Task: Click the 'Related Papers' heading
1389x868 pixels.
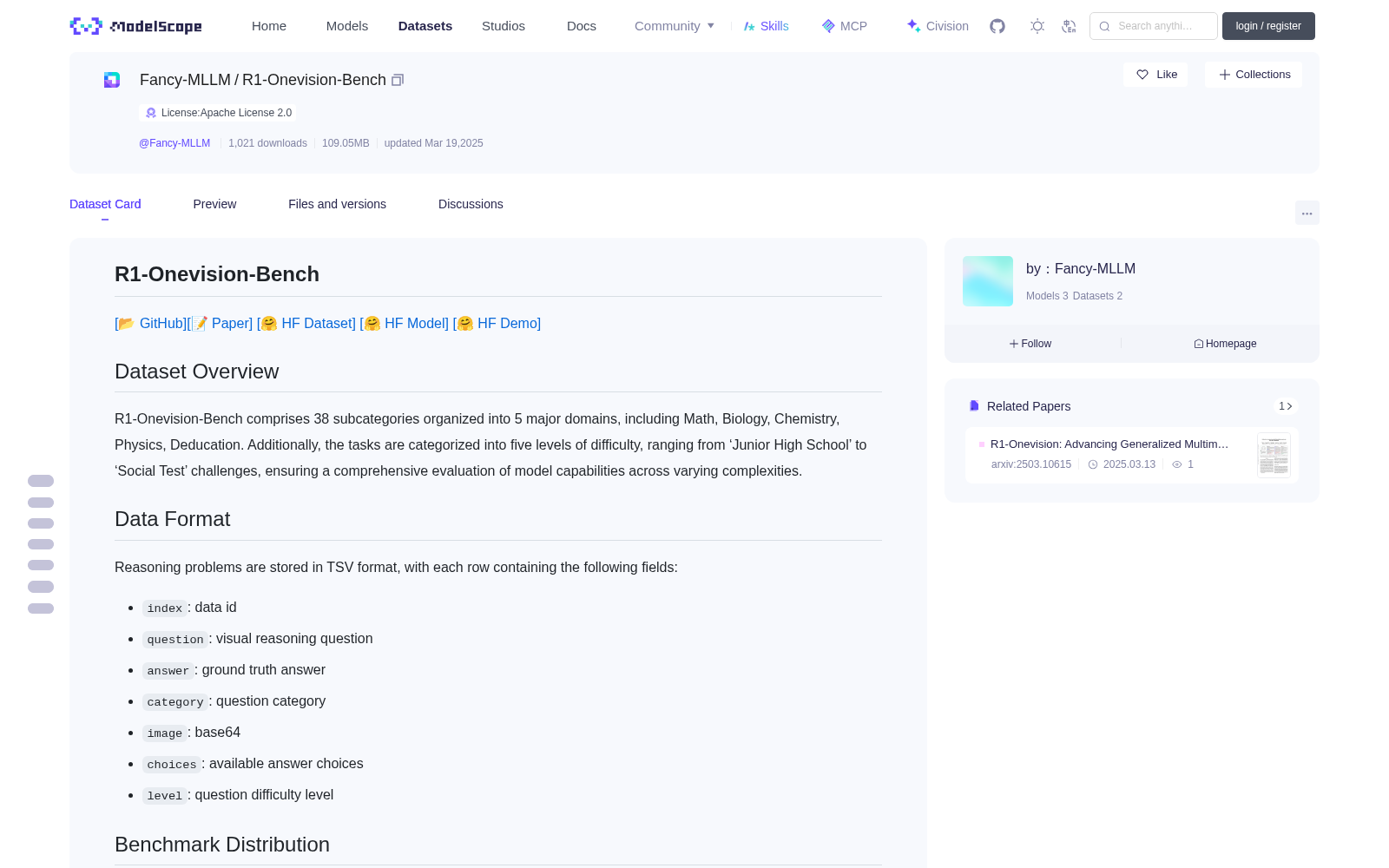Action: tap(1029, 406)
